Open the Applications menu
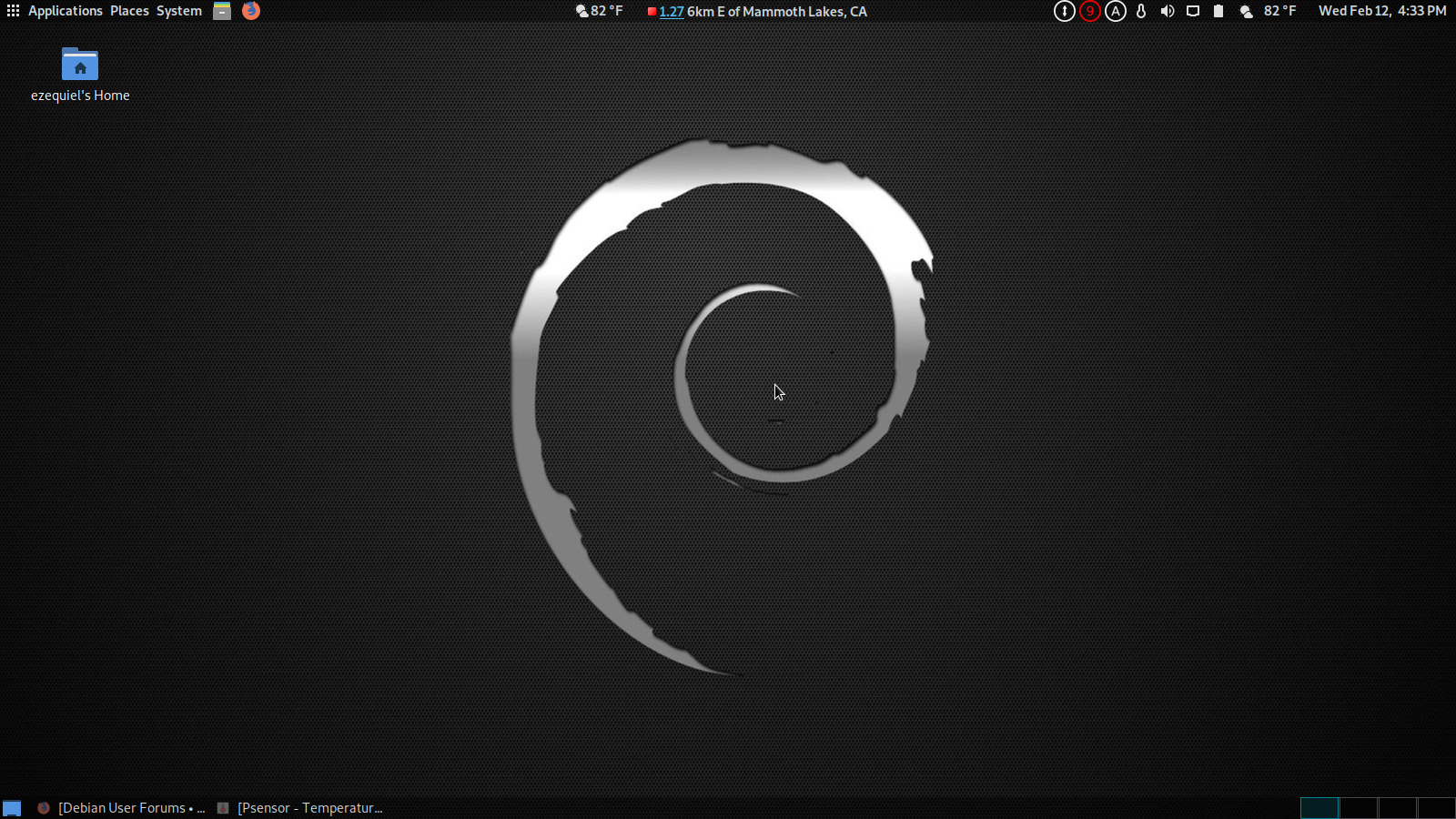This screenshot has width=1456, height=819. click(x=65, y=11)
